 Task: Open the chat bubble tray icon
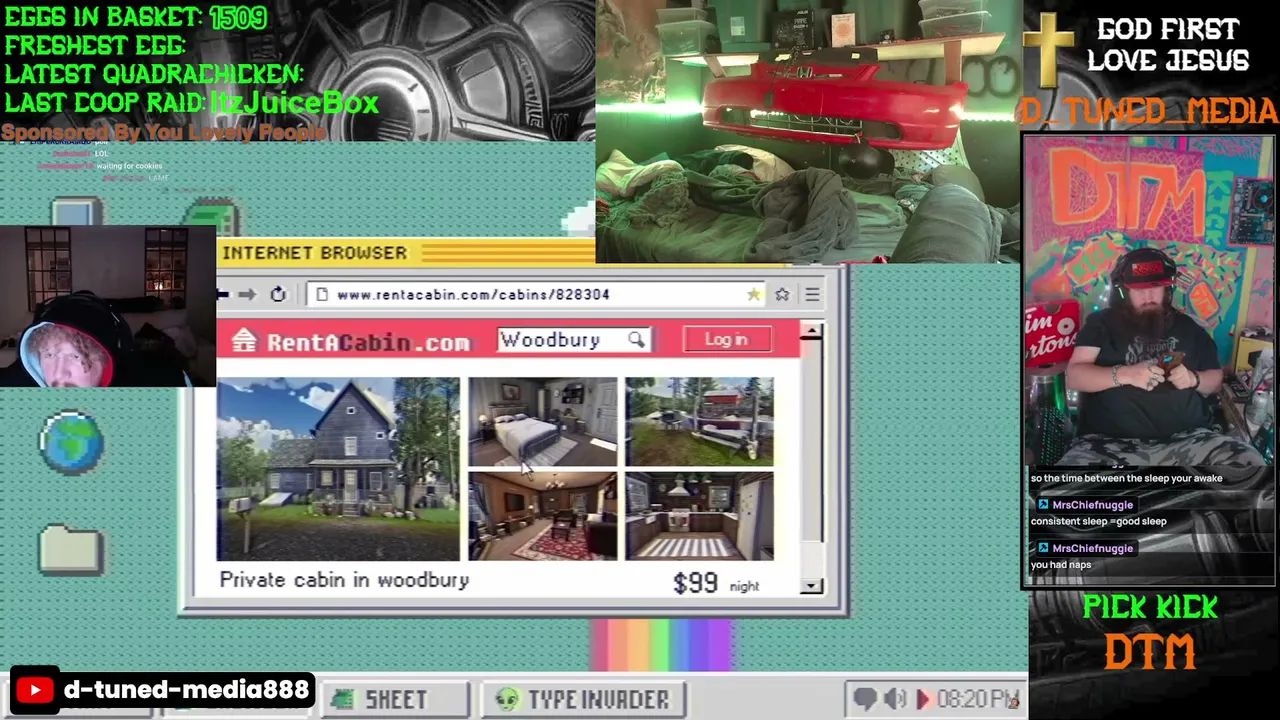[865, 699]
